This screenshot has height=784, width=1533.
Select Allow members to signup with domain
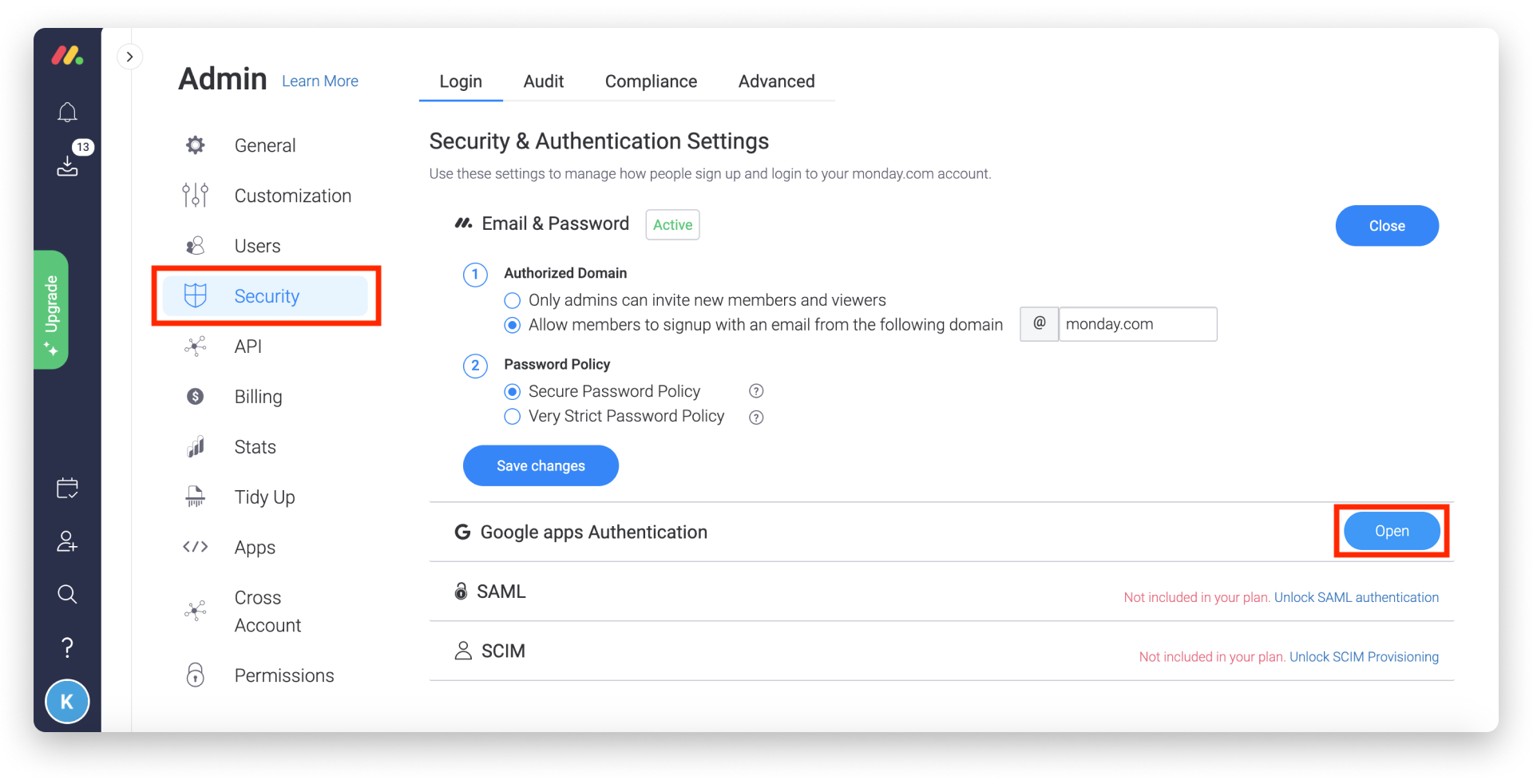point(513,325)
